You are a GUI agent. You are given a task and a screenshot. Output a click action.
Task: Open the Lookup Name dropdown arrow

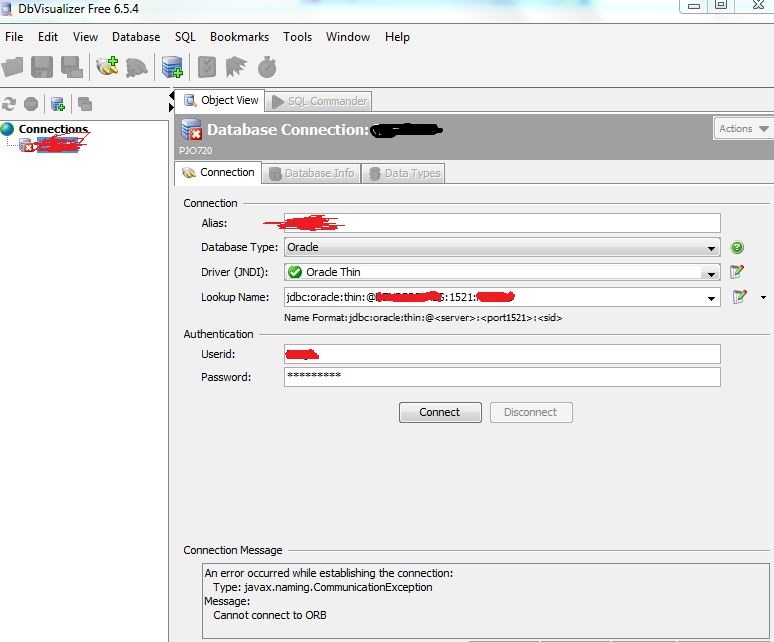(711, 298)
